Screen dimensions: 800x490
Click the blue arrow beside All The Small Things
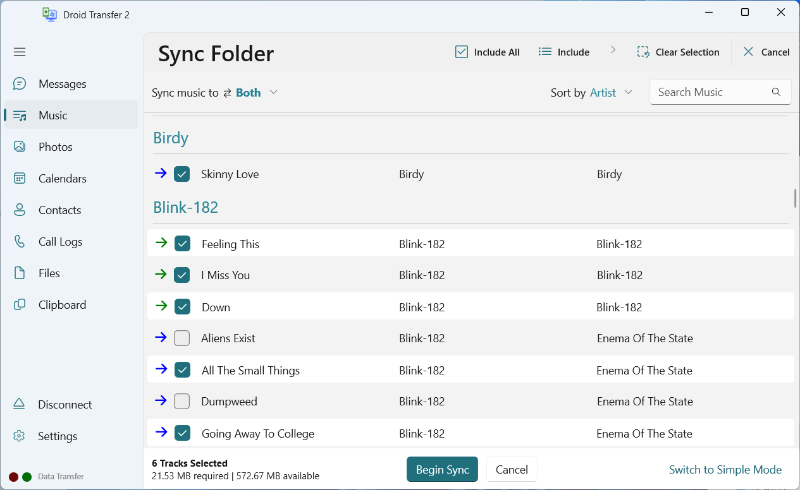click(161, 369)
